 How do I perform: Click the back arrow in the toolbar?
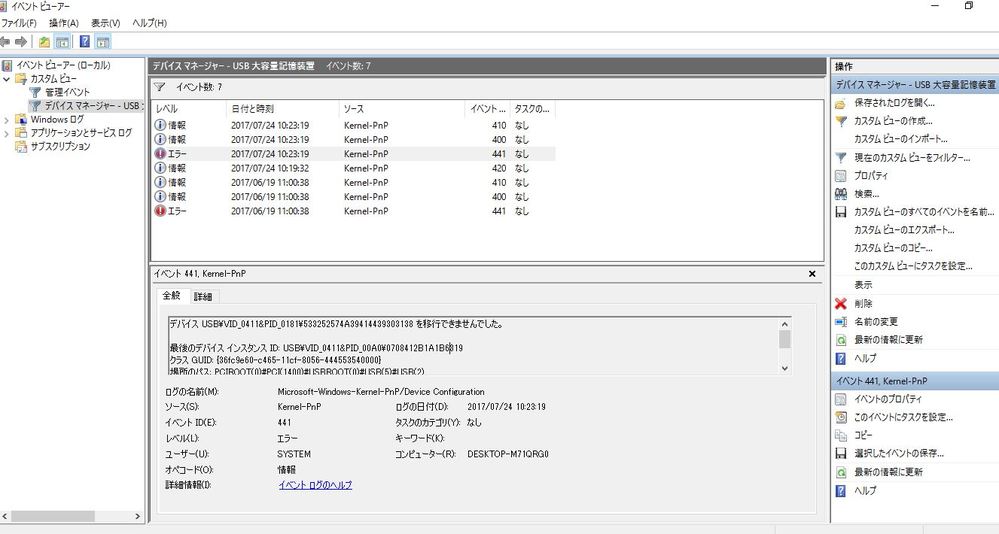click(x=7, y=42)
